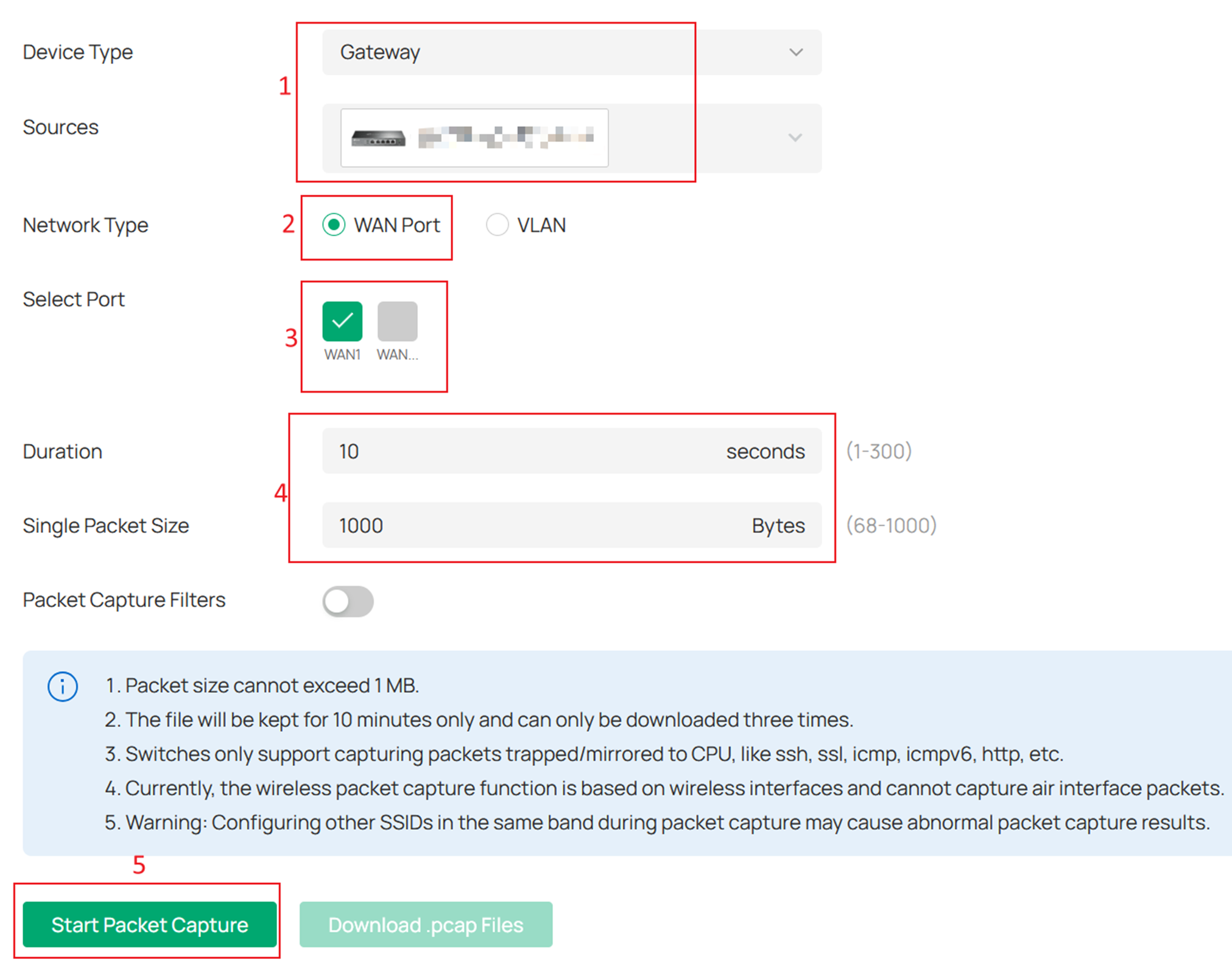Enable the Packet Capture Filters toggle

point(348,601)
